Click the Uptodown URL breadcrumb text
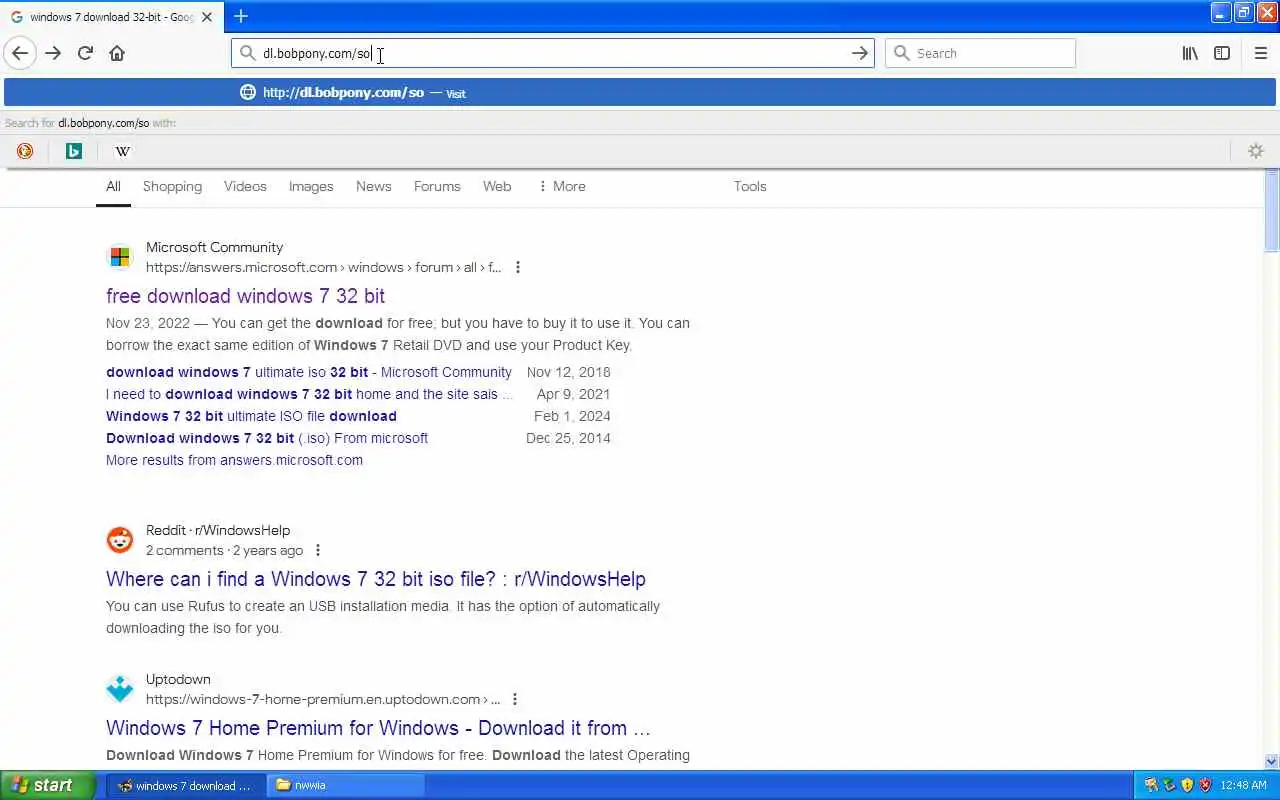 [x=323, y=699]
